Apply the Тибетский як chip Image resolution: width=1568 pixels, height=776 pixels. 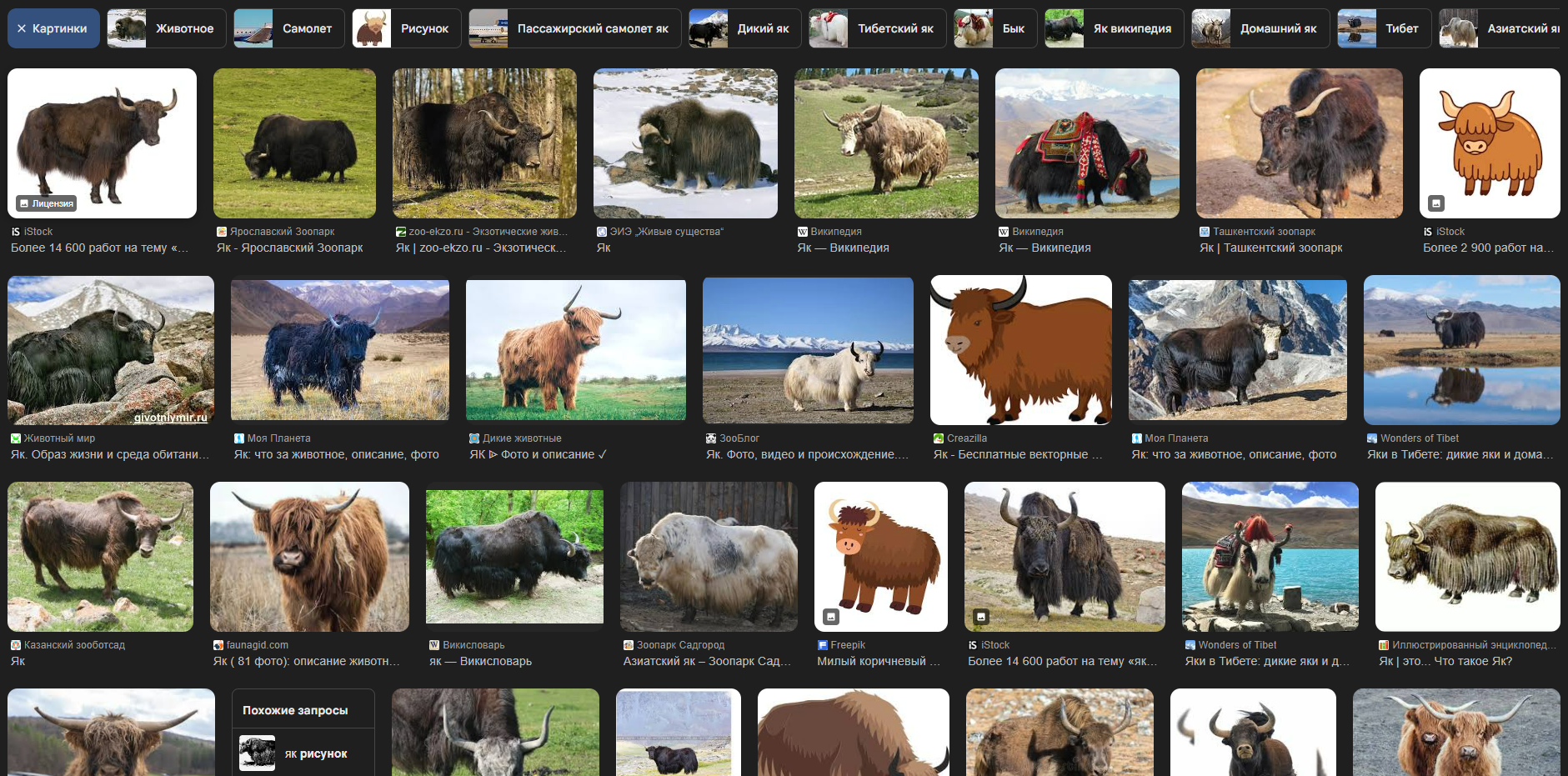tap(877, 28)
